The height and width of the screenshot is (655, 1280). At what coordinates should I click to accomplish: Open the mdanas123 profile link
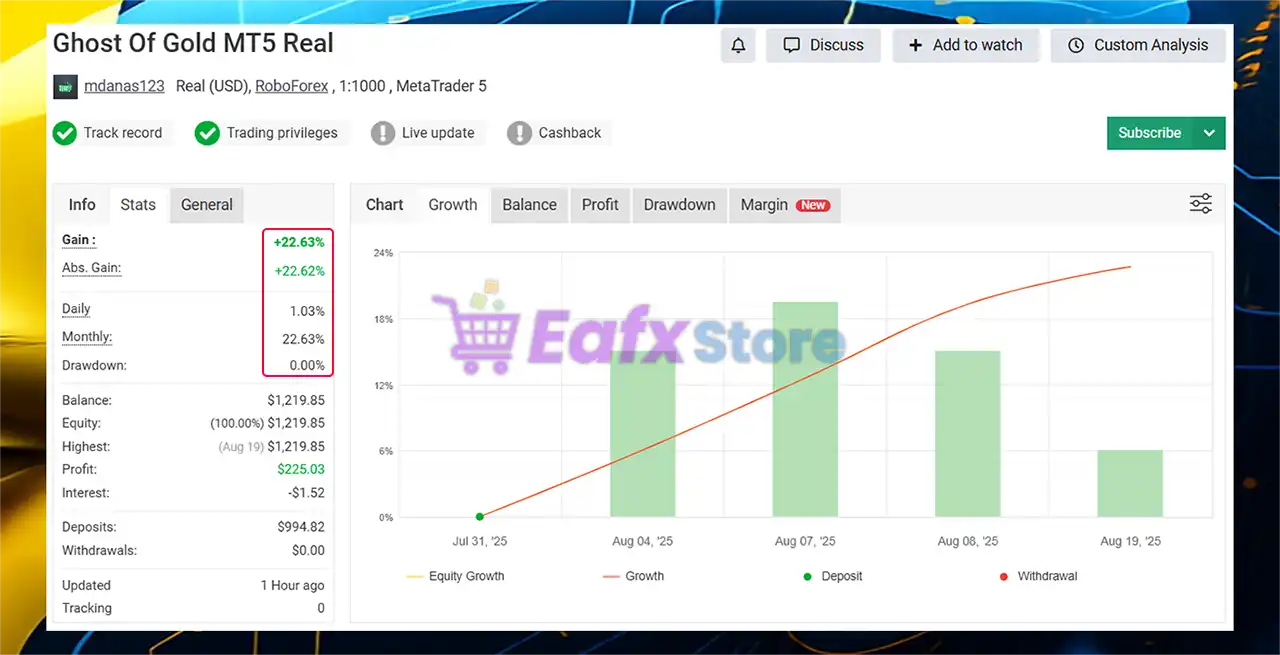(x=124, y=86)
